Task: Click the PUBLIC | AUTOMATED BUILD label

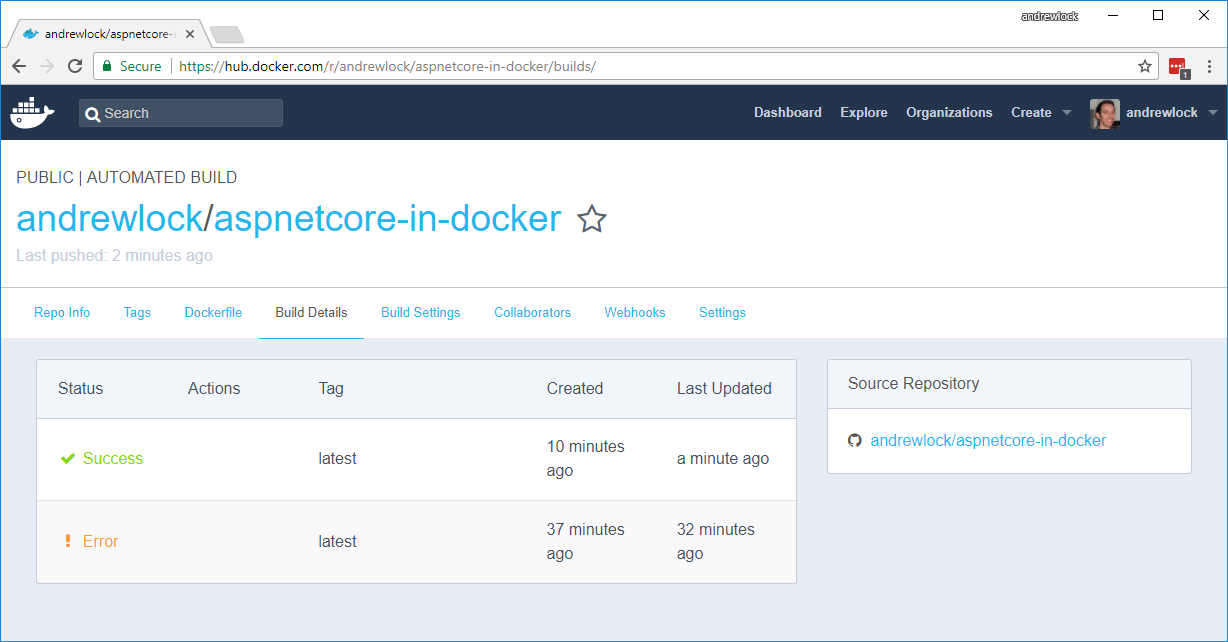Action: (x=127, y=177)
